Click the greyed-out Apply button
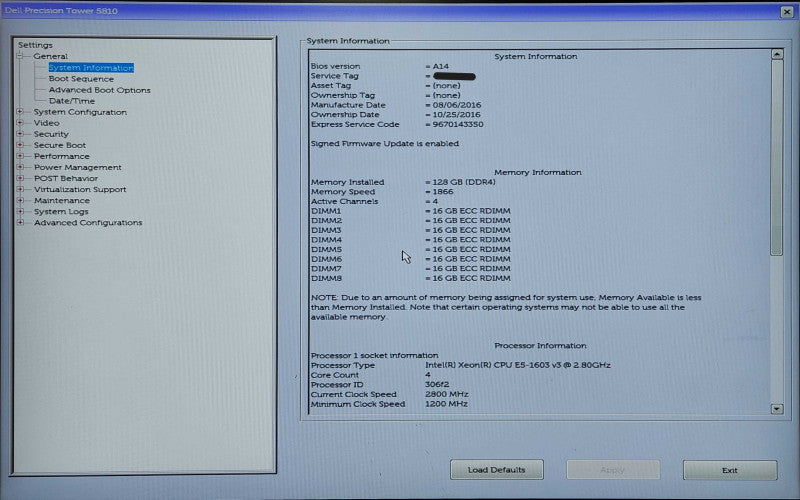800x500 pixels. click(x=613, y=470)
